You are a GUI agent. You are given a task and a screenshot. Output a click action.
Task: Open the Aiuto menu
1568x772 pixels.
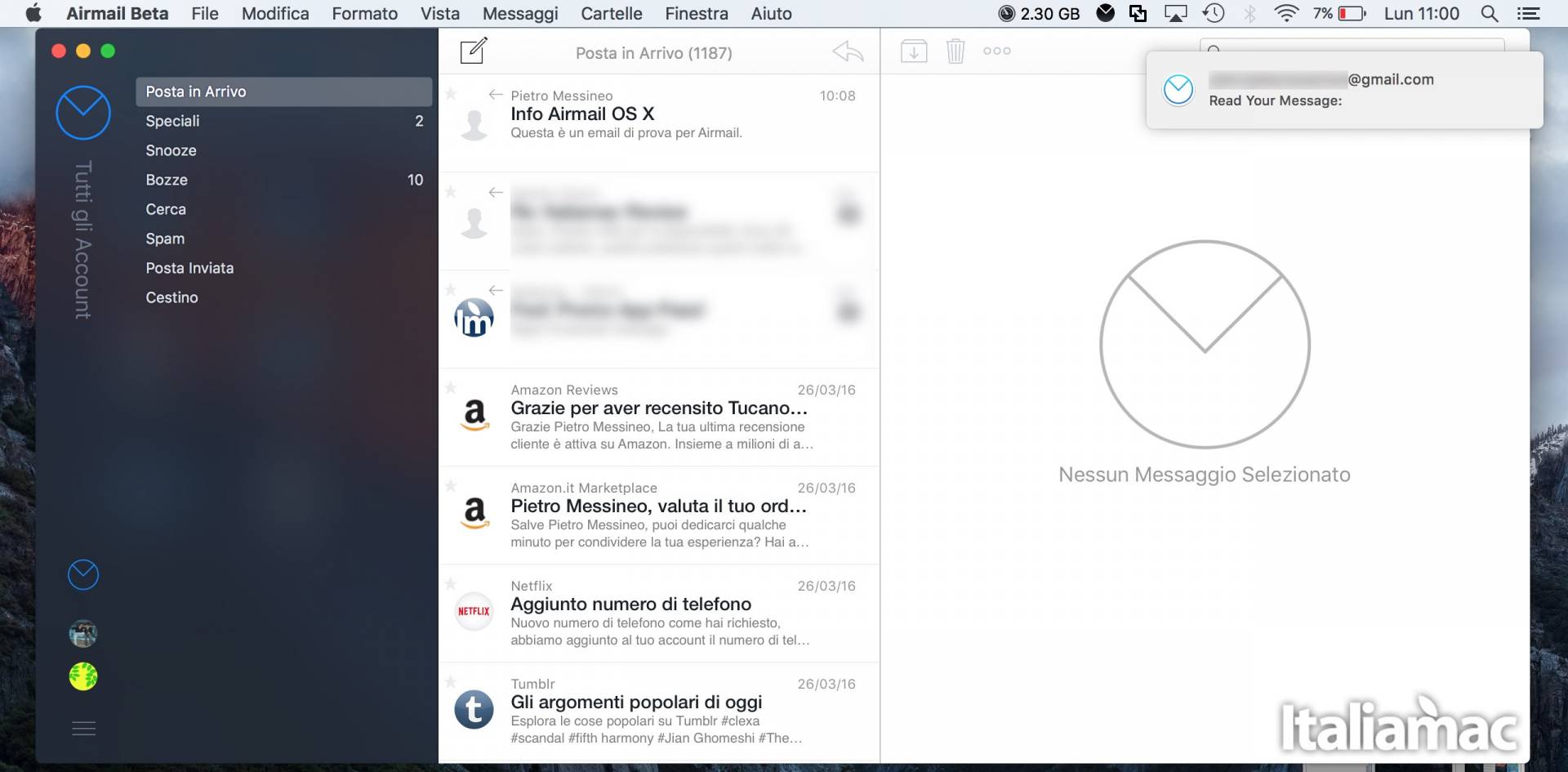click(772, 13)
